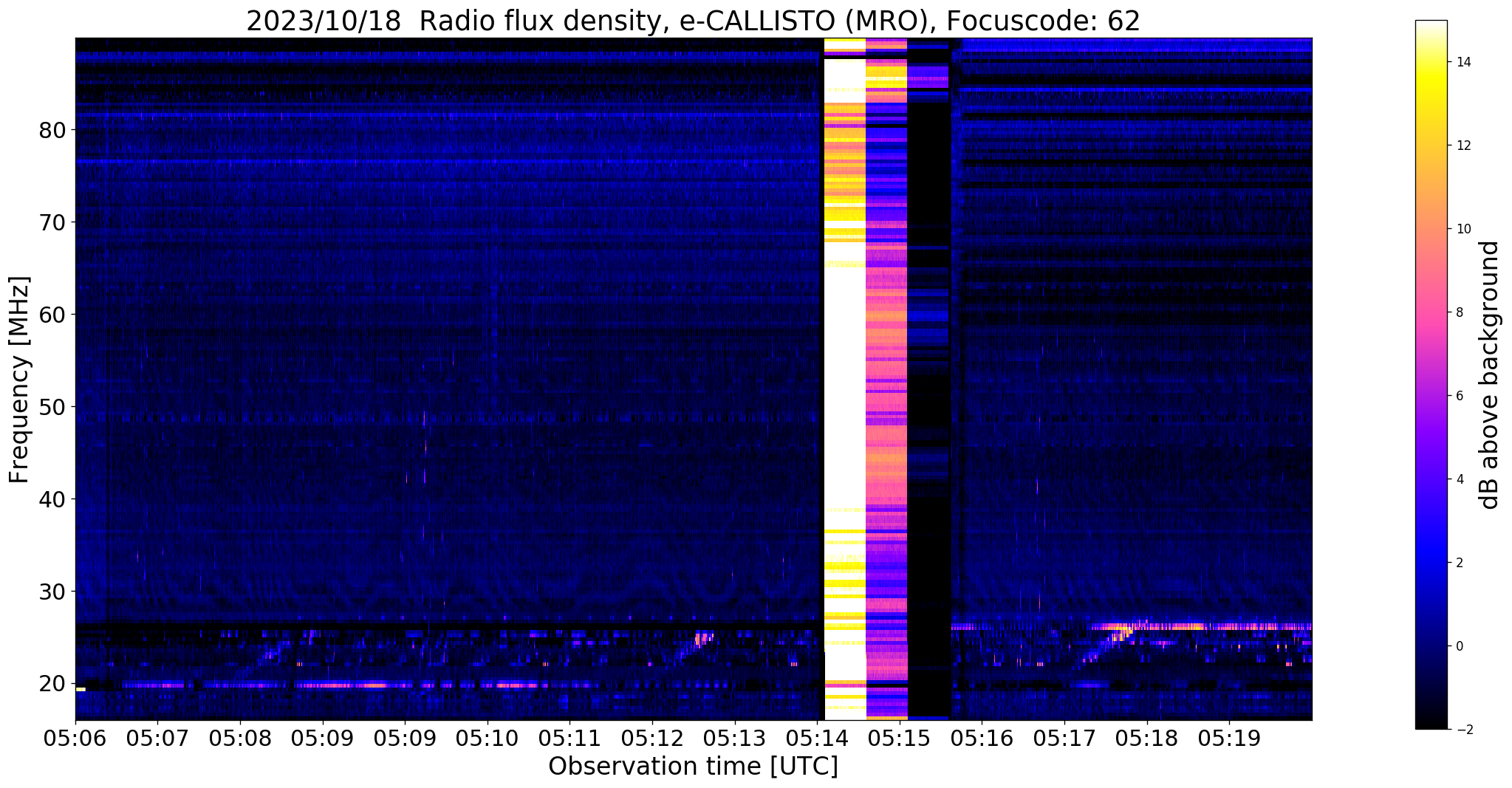
Task: Click the colorbar tick label 14
Action: coord(1463,62)
